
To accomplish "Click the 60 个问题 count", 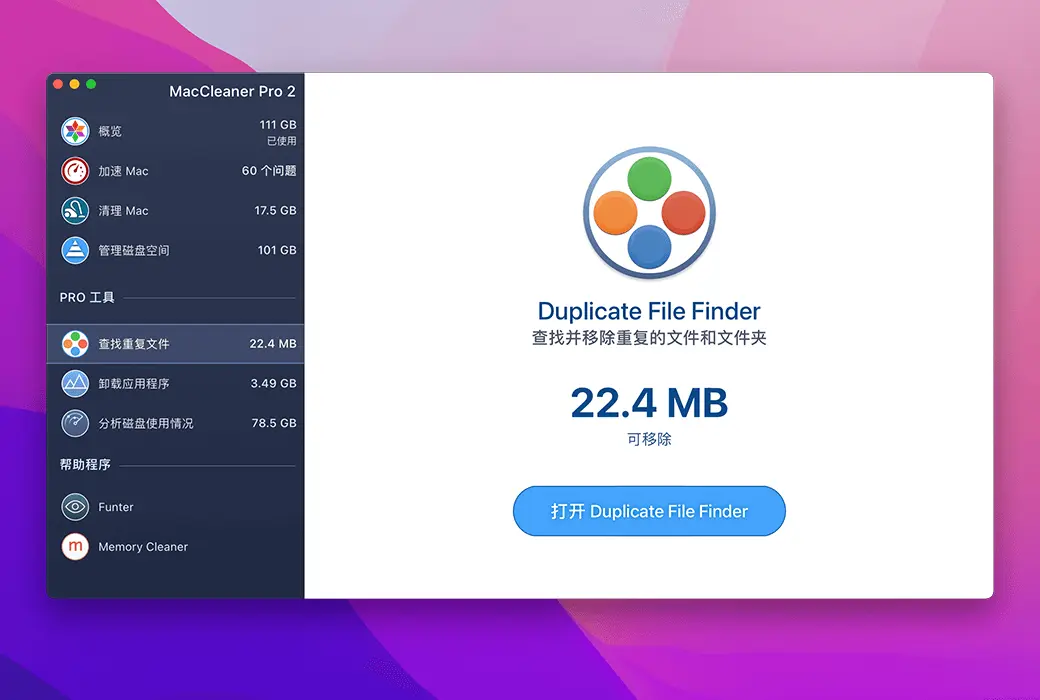I will click(x=269, y=171).
